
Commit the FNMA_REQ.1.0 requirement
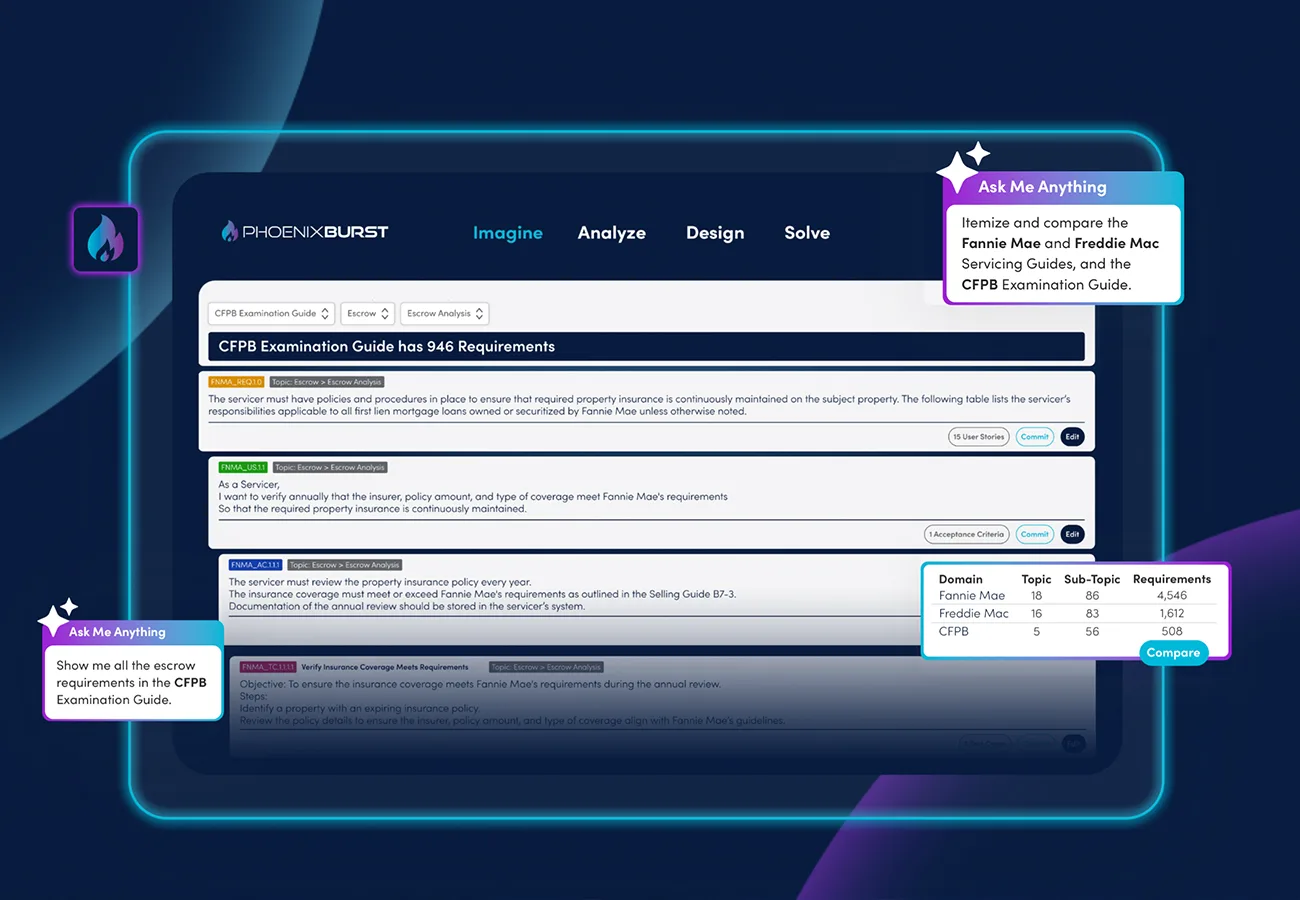click(1035, 437)
